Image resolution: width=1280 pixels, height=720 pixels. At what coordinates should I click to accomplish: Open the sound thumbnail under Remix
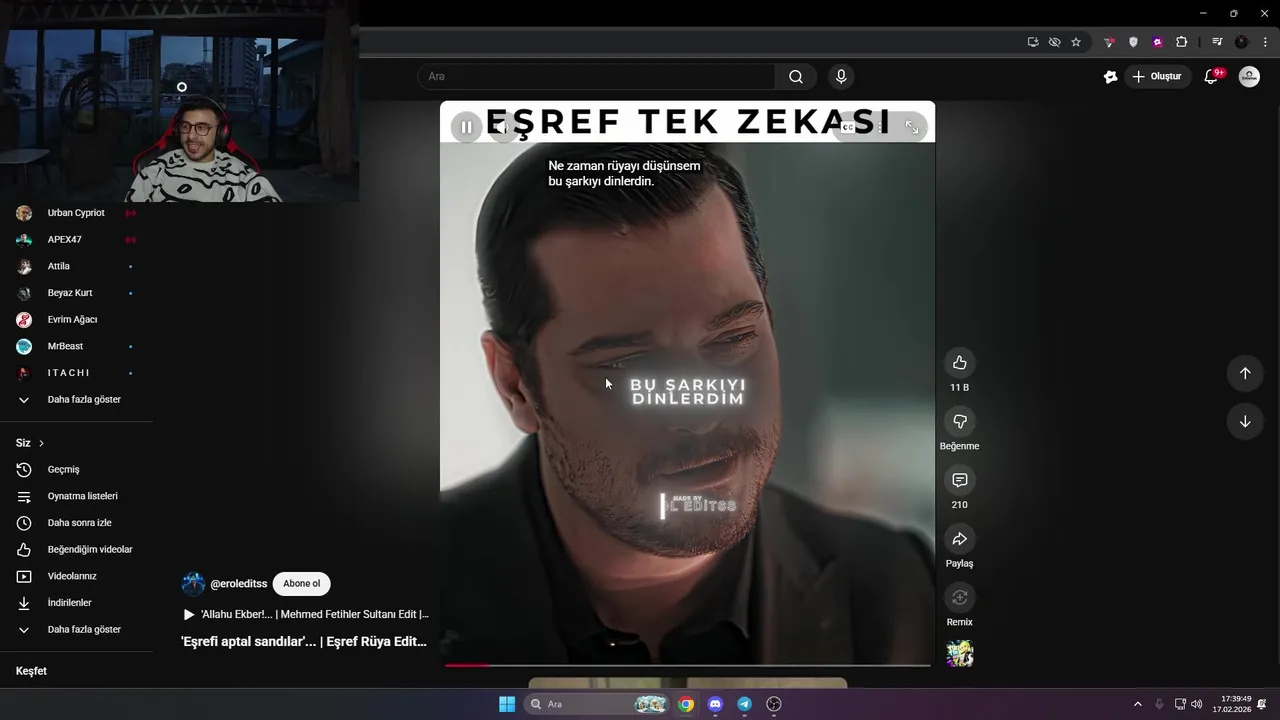tap(960, 654)
